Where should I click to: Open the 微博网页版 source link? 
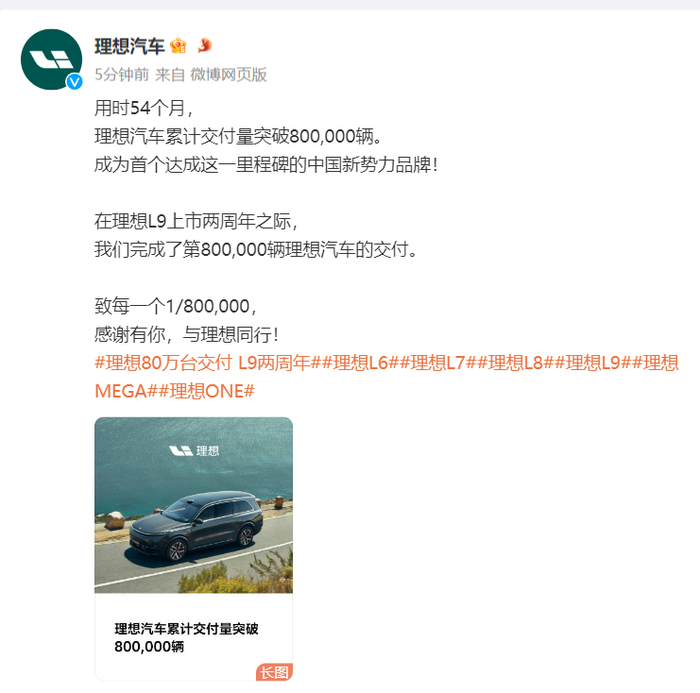click(x=229, y=75)
